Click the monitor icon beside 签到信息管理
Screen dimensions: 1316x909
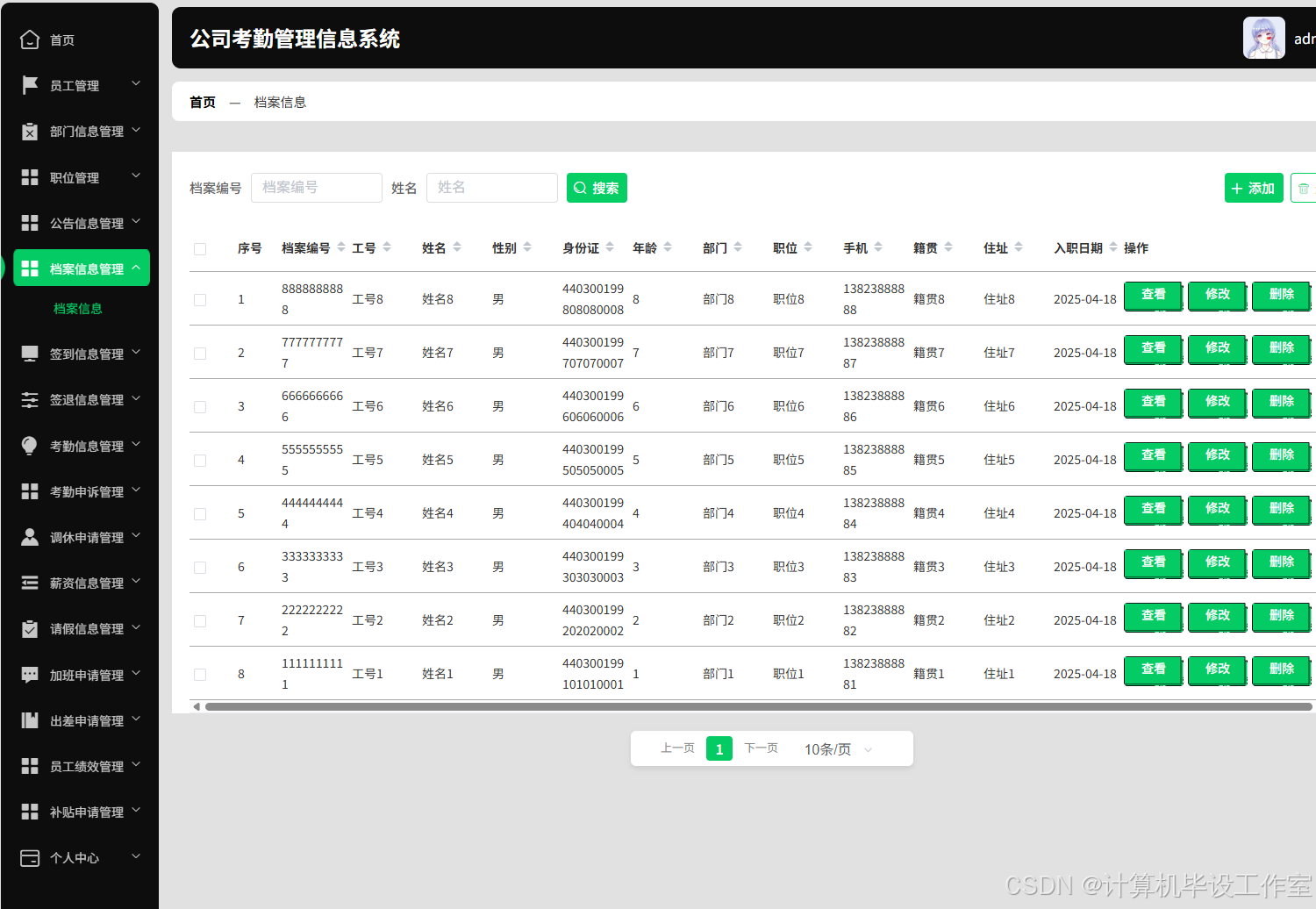pos(30,354)
